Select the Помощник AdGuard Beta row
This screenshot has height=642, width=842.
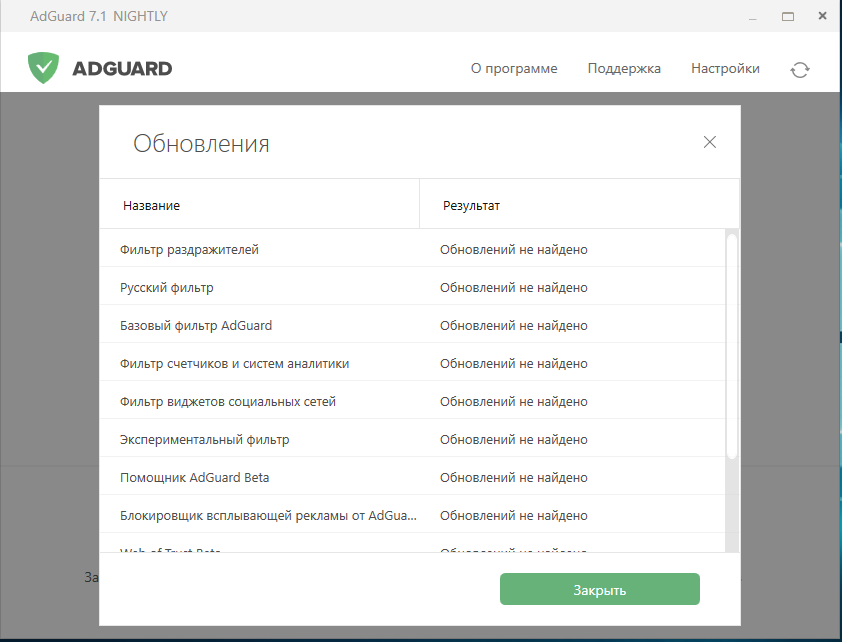tap(412, 477)
